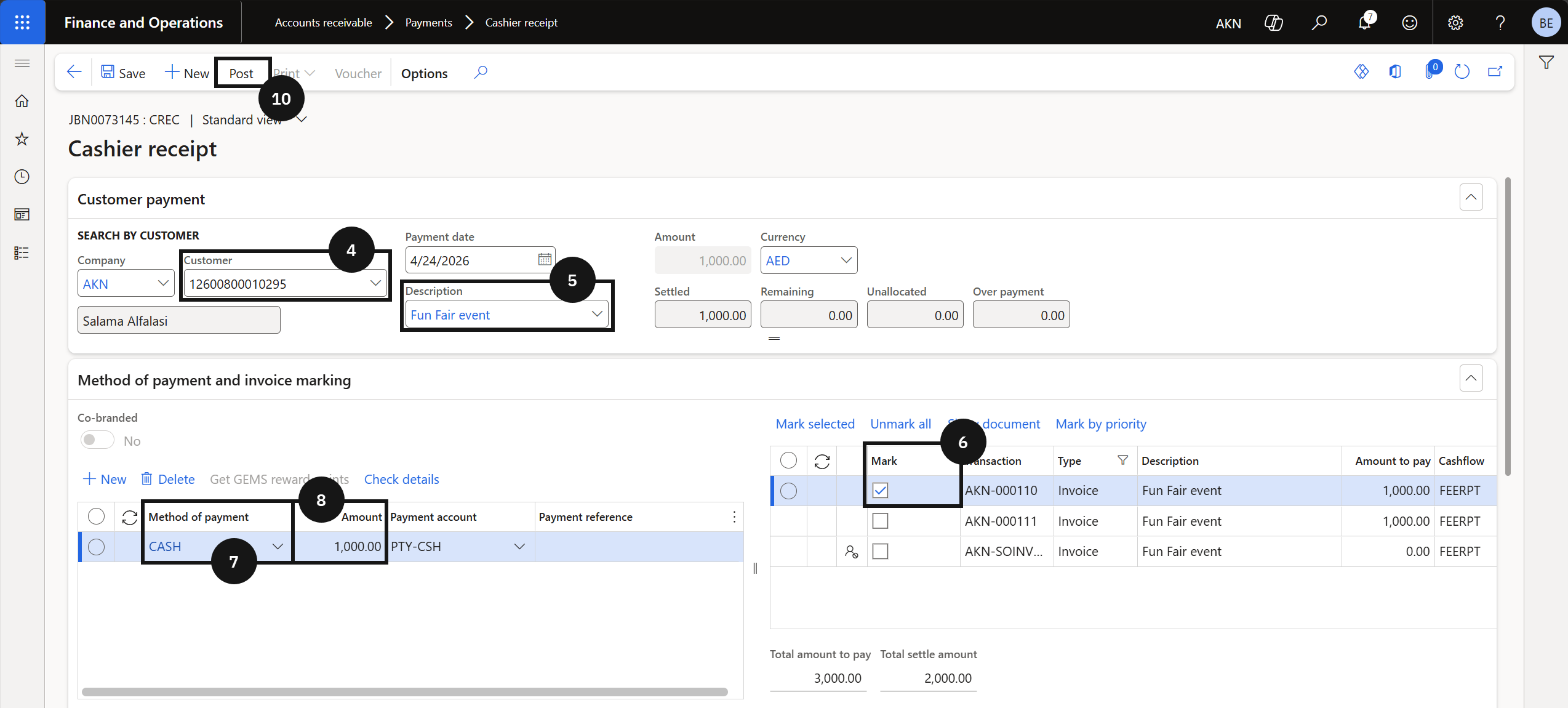Collapse the Customer payment section
Image resolution: width=1568 pixels, height=708 pixels.
click(x=1471, y=197)
